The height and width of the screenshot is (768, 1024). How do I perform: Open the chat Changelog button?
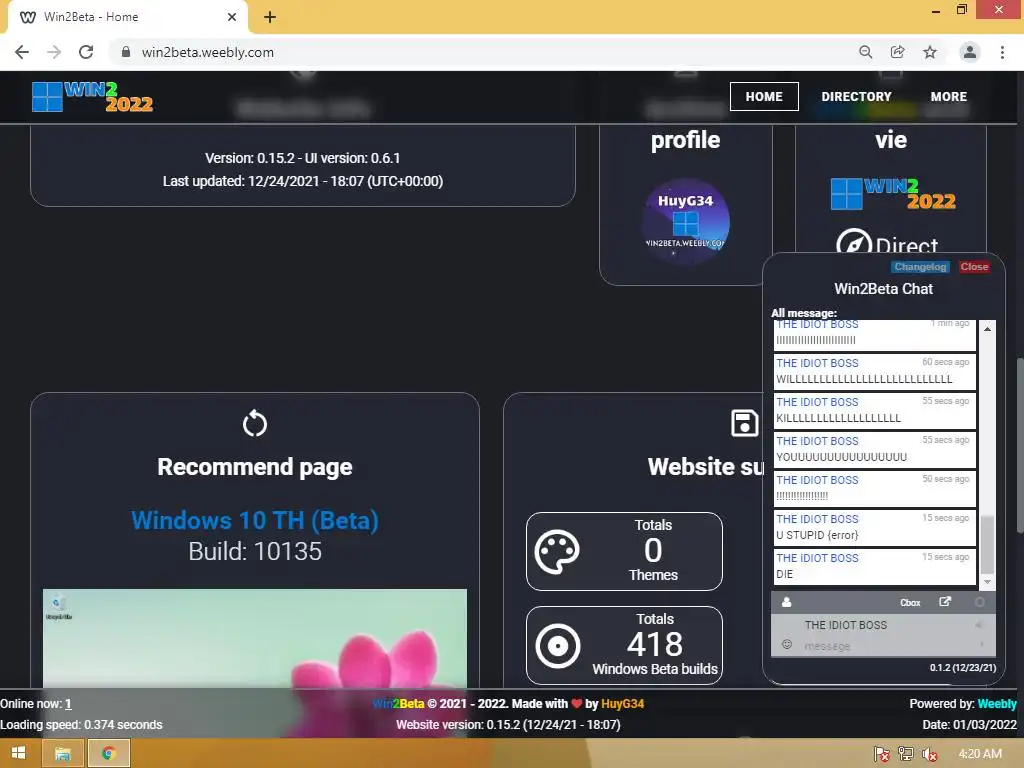click(920, 266)
